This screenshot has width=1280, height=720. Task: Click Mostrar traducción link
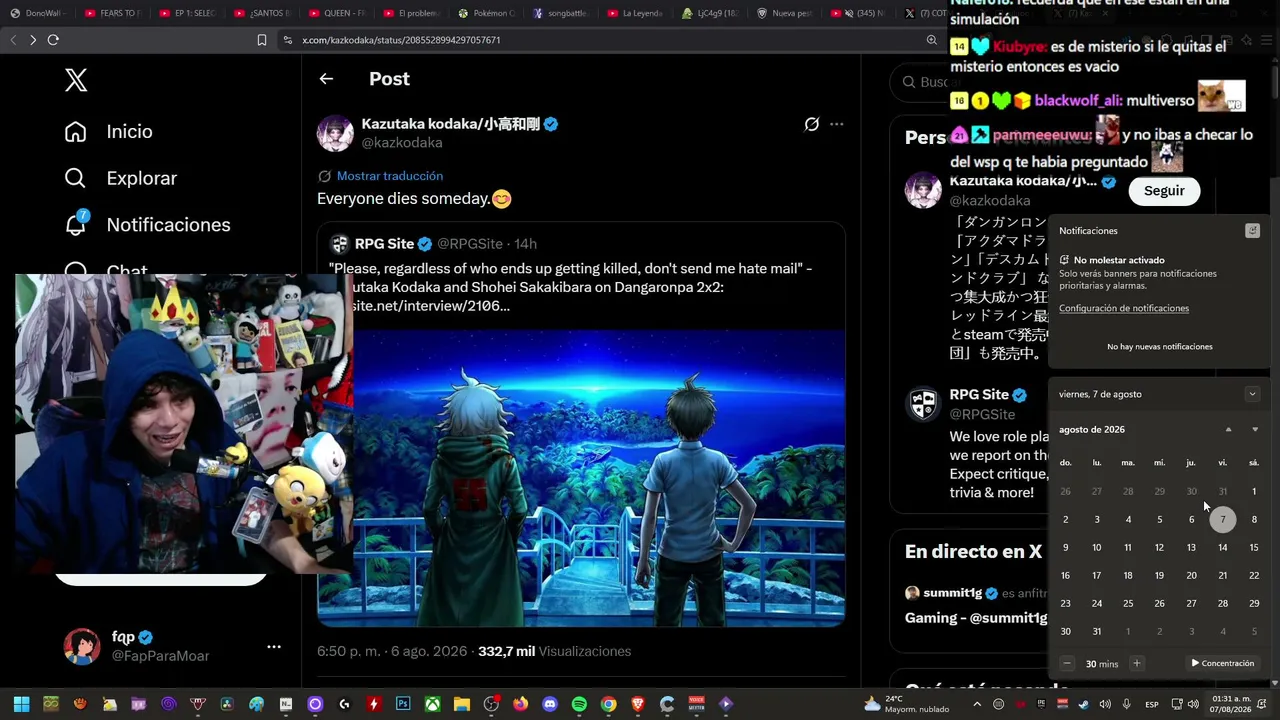tap(390, 176)
